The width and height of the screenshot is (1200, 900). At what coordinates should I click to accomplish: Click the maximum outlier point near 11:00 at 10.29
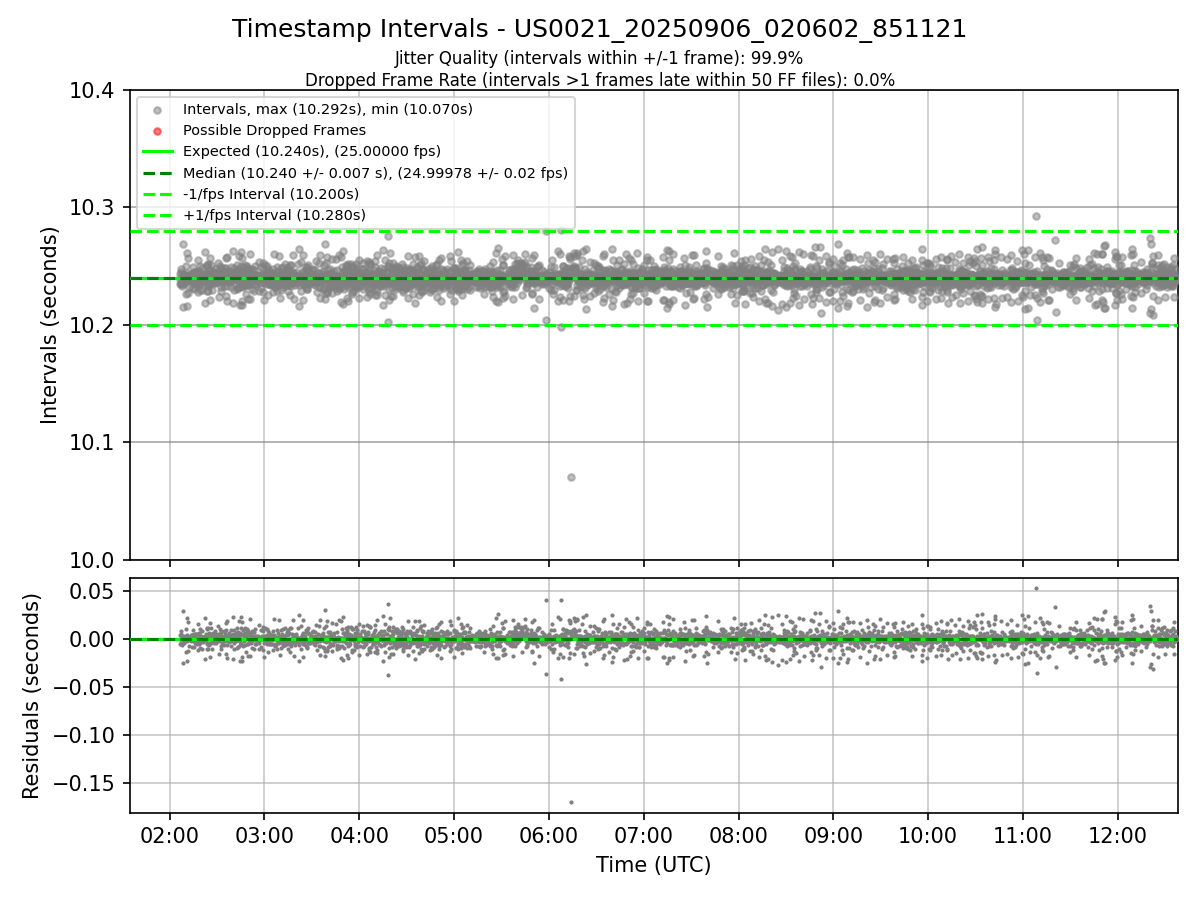(x=1036, y=216)
